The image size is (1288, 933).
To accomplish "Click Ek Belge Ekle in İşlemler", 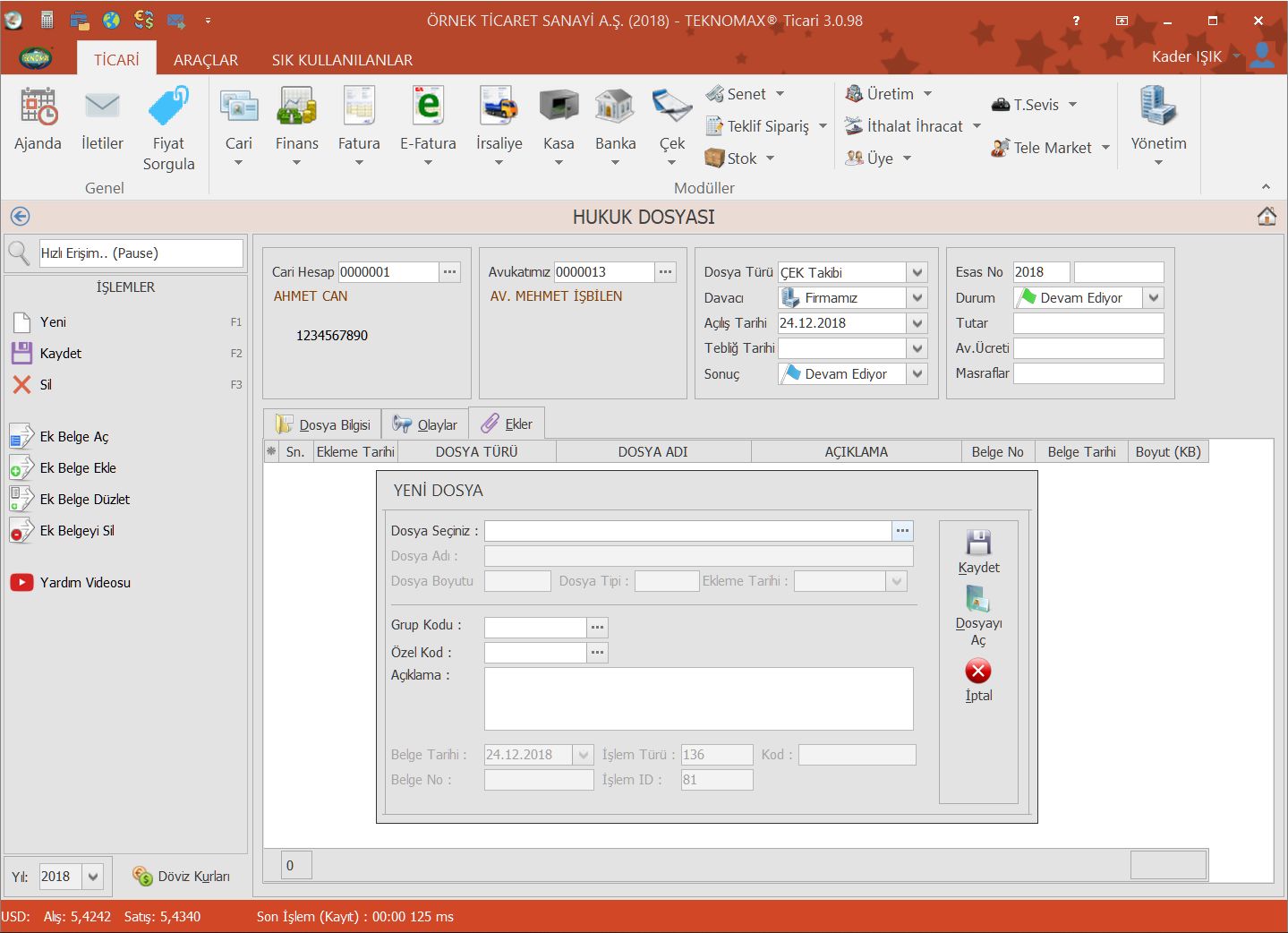I will [78, 468].
